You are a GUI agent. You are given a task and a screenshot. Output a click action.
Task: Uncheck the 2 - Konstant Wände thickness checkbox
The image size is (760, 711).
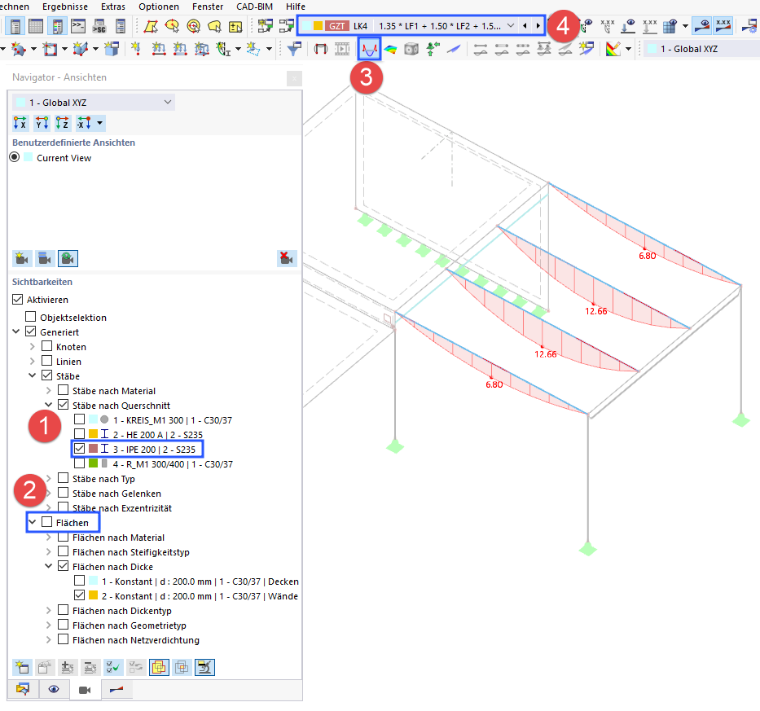[x=79, y=595]
